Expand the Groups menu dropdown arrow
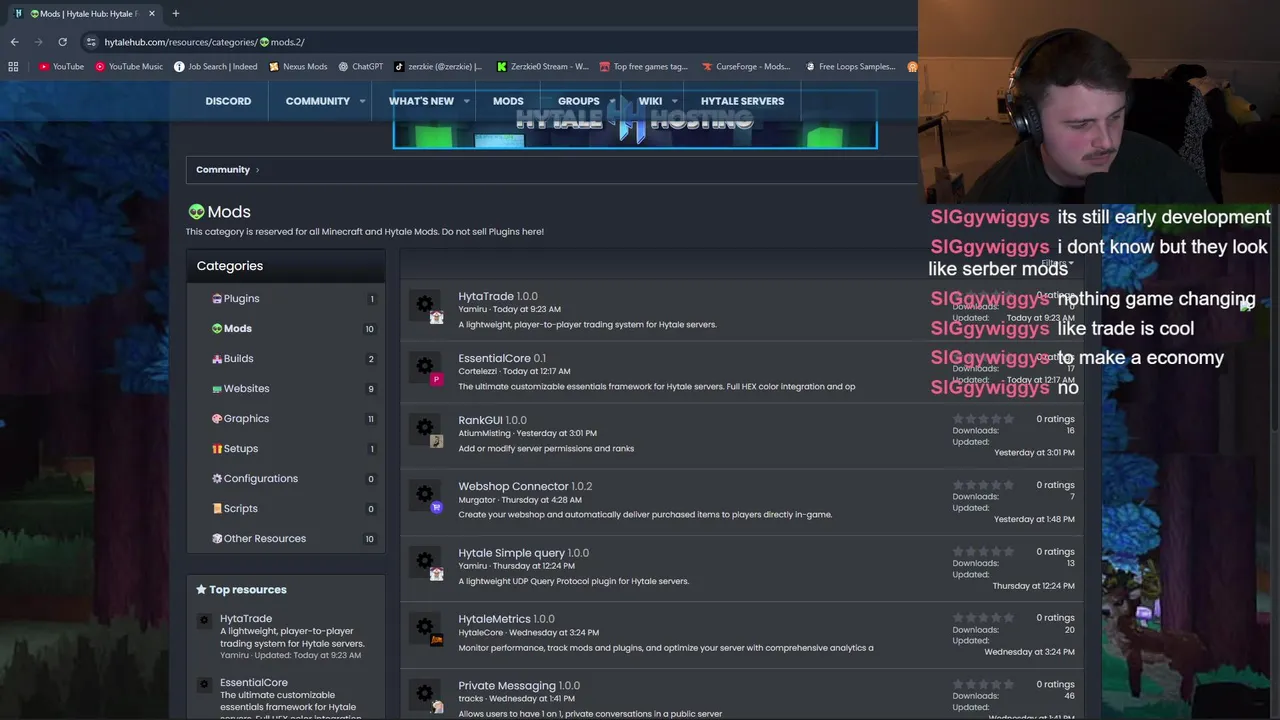1280x720 pixels. (x=612, y=101)
